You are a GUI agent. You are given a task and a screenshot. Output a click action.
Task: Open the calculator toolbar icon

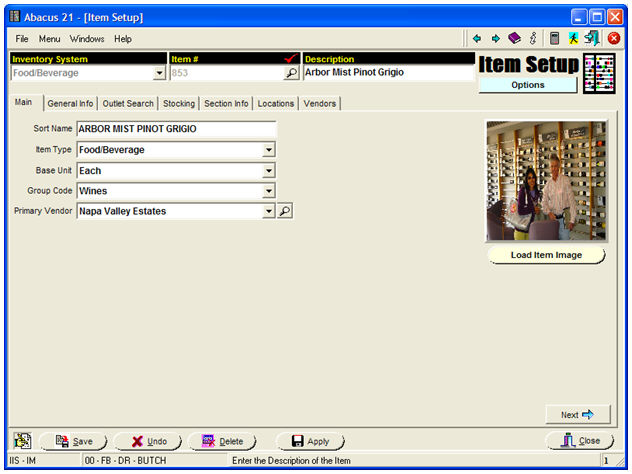coord(554,38)
